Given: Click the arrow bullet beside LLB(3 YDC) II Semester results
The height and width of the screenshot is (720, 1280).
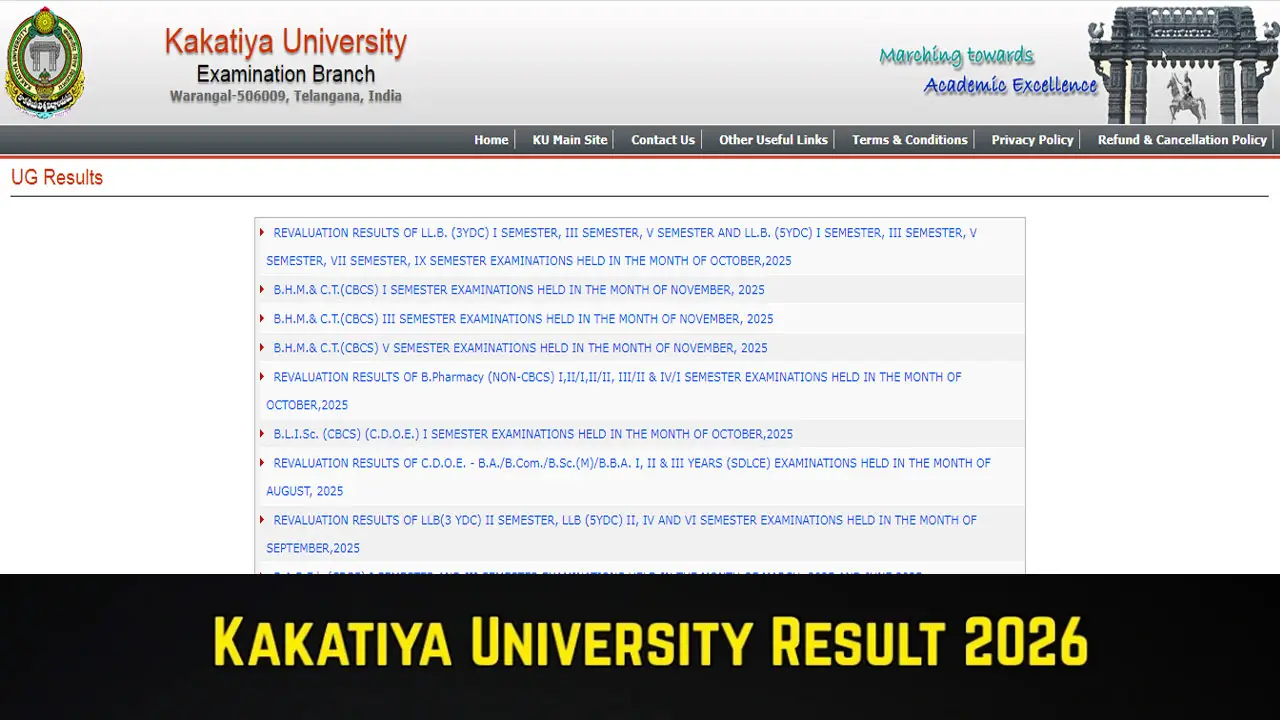Looking at the screenshot, I should (262, 520).
